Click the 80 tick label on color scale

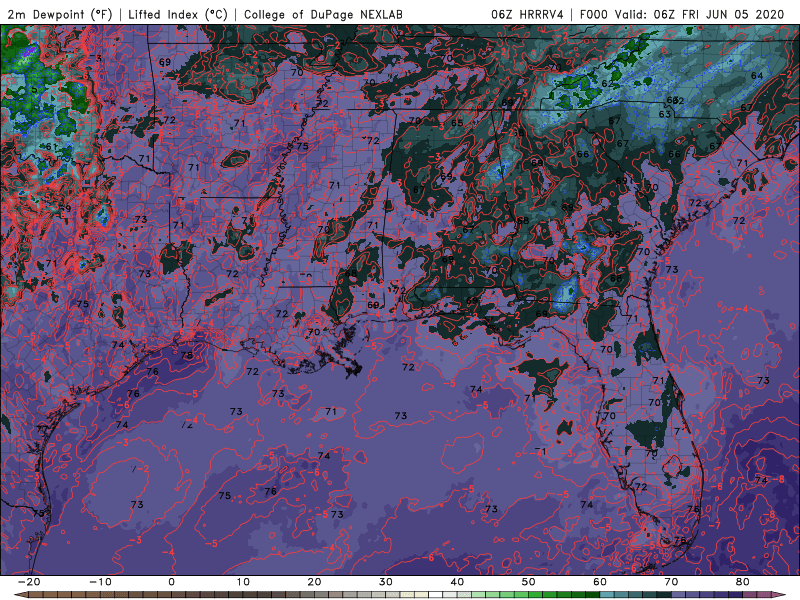tap(743, 582)
